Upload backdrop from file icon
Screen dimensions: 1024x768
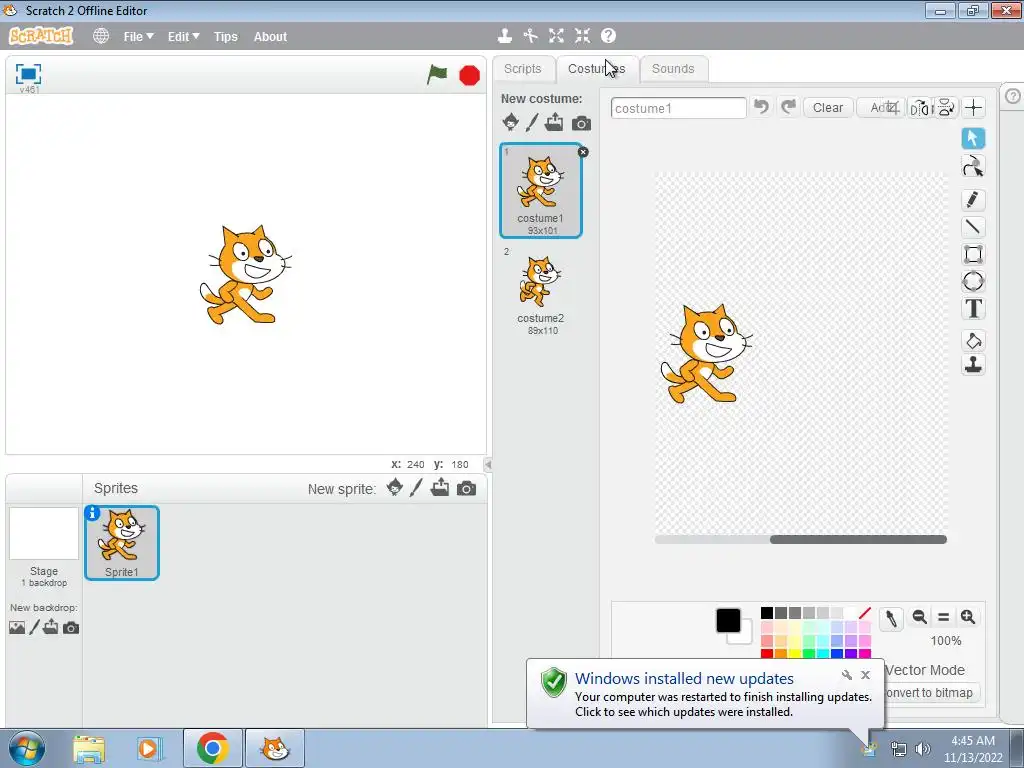[50, 628]
